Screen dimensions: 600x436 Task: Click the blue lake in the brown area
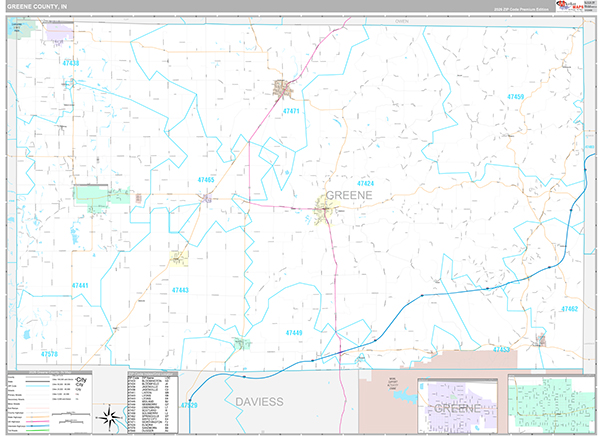pos(404,395)
